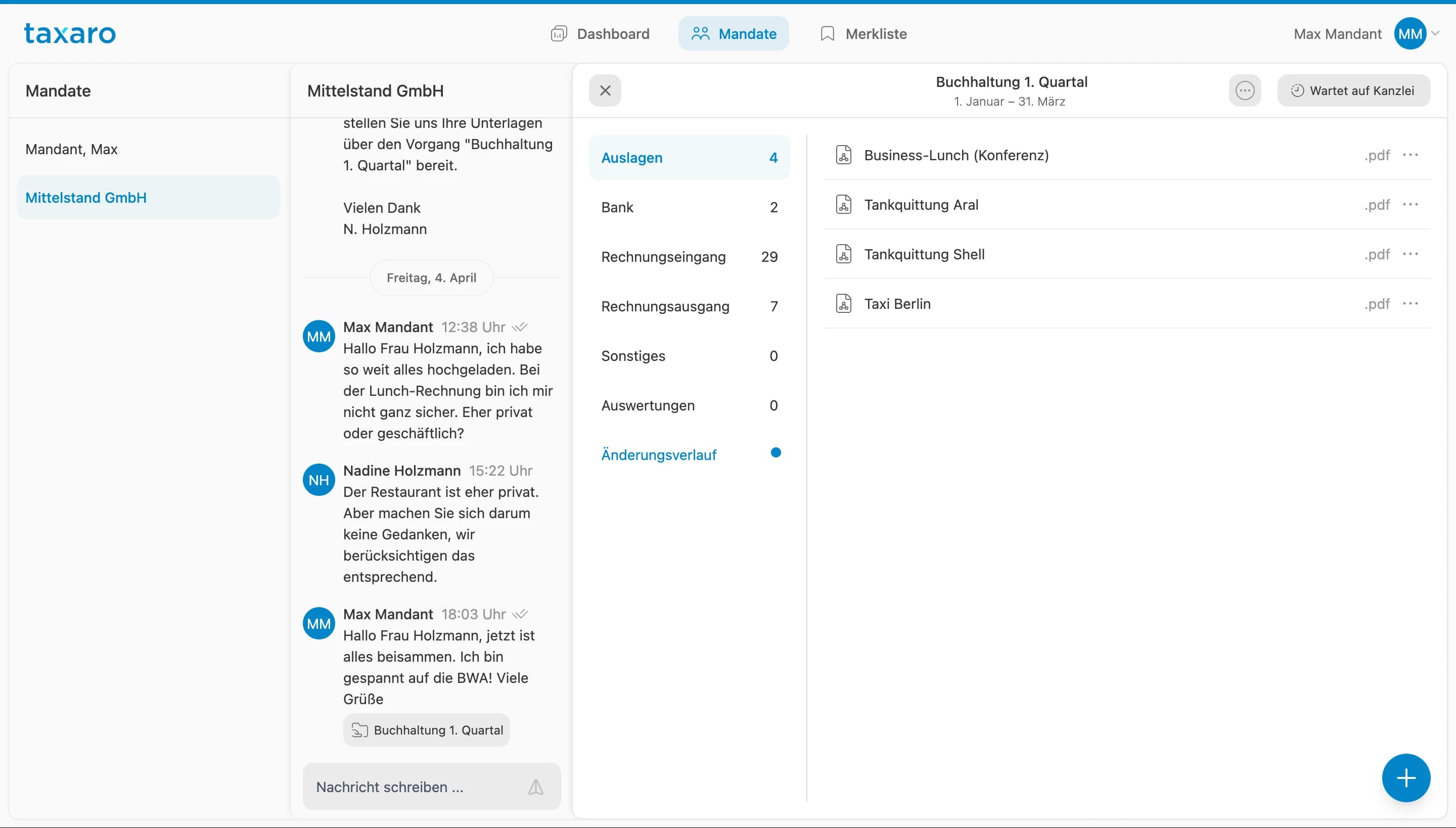The height and width of the screenshot is (828, 1456).
Task: Click the MM avatar on the 12:38 Uhr message
Action: (x=318, y=337)
